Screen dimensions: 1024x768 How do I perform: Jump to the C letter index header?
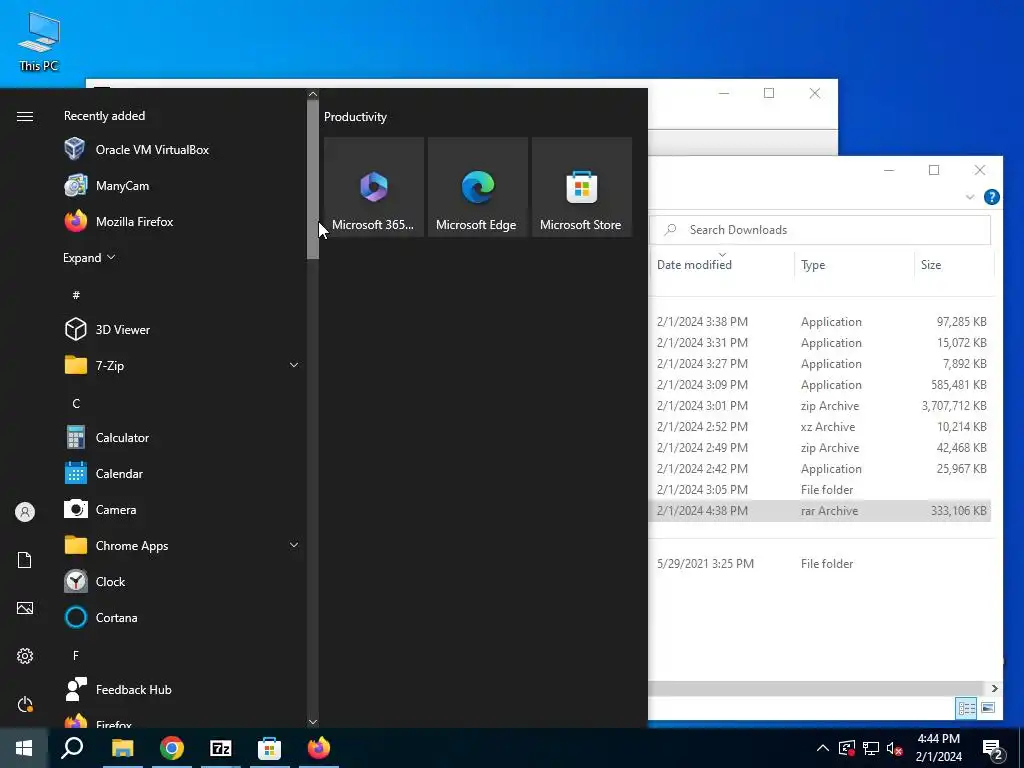[76, 404]
